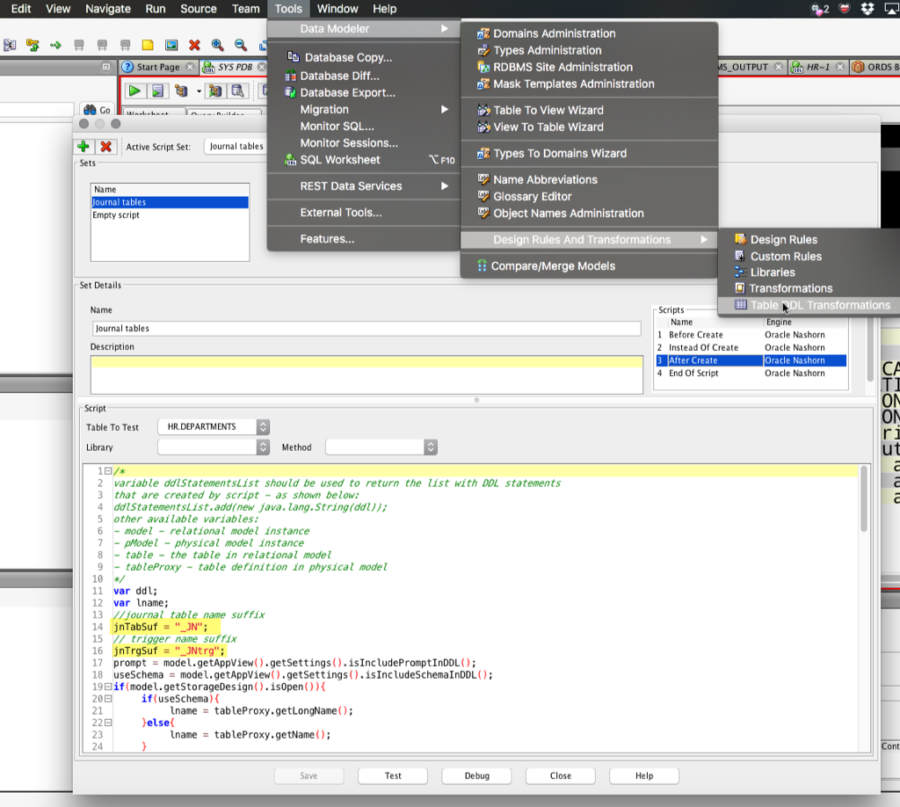Click the Debug button
Image resolution: width=900 pixels, height=807 pixels.
[477, 775]
